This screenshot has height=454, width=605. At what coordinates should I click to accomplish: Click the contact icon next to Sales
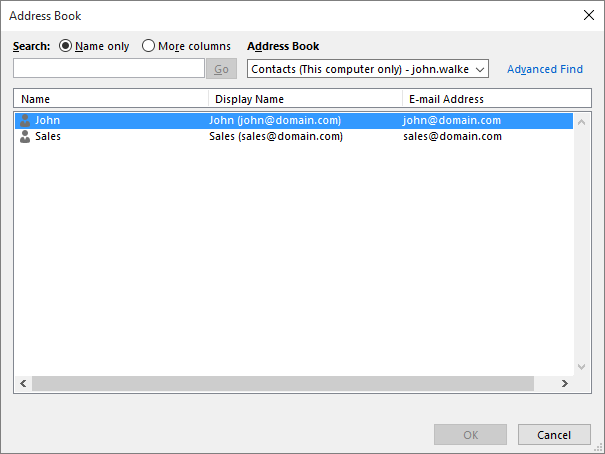coord(25,136)
